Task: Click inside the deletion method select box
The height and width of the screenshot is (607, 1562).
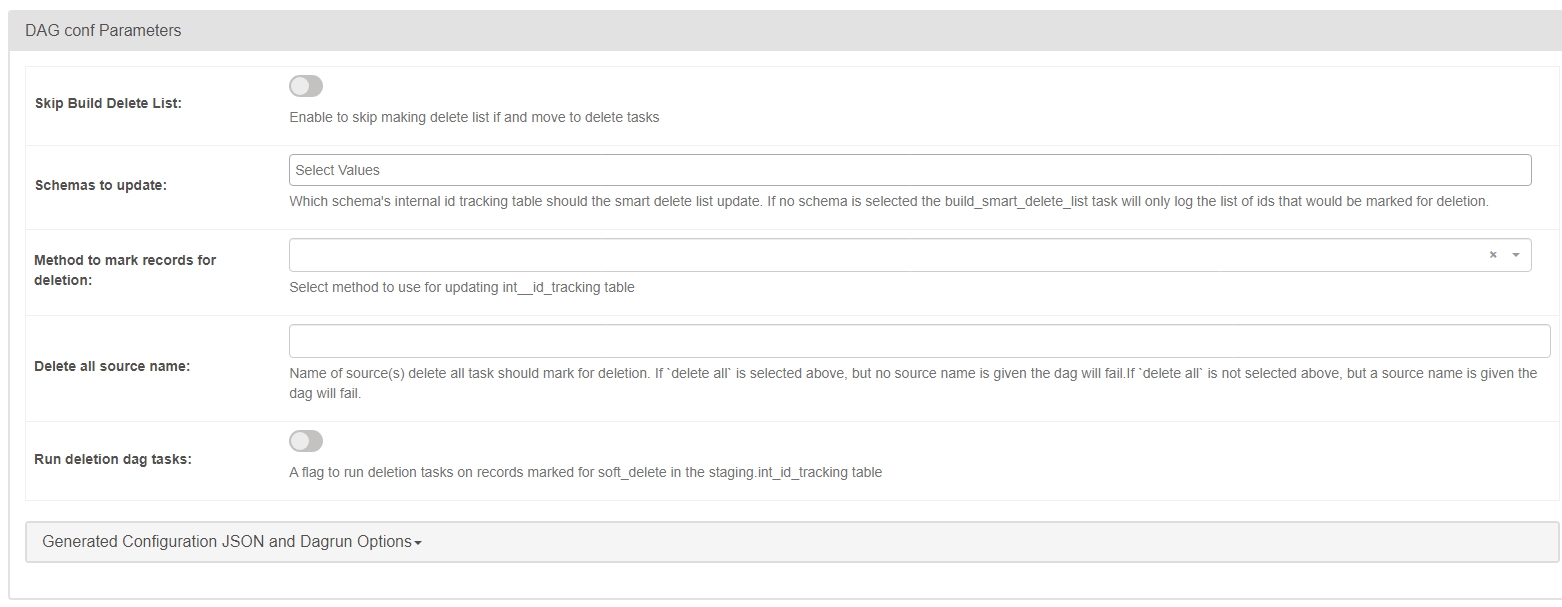Action: click(880, 255)
